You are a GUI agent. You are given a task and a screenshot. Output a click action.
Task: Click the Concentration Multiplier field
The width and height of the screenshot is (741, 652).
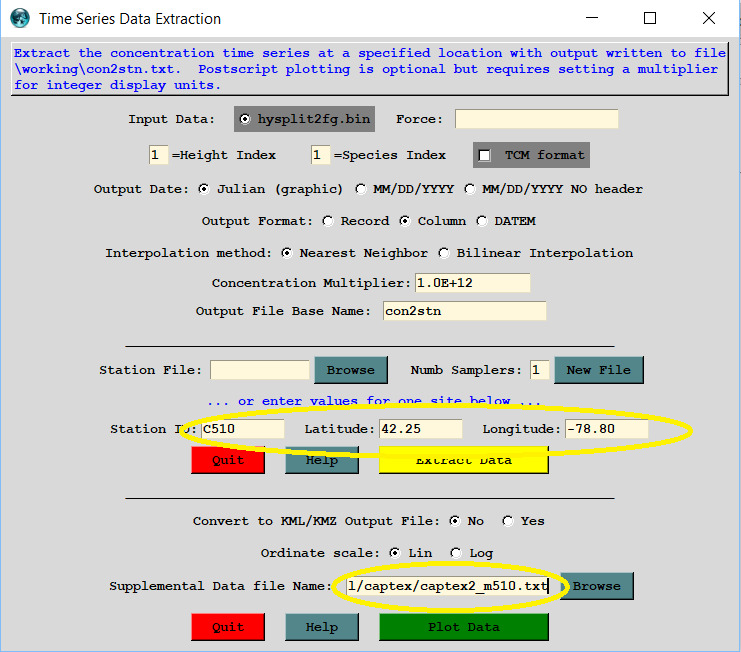pos(472,283)
